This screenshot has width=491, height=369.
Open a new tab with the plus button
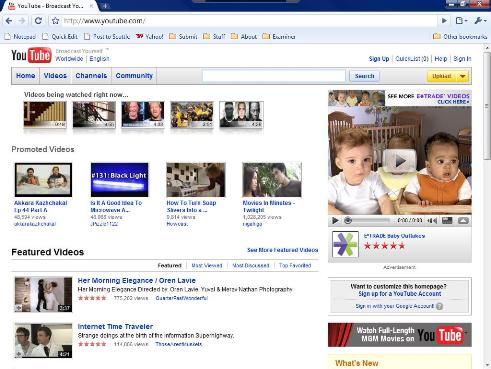[x=105, y=6]
